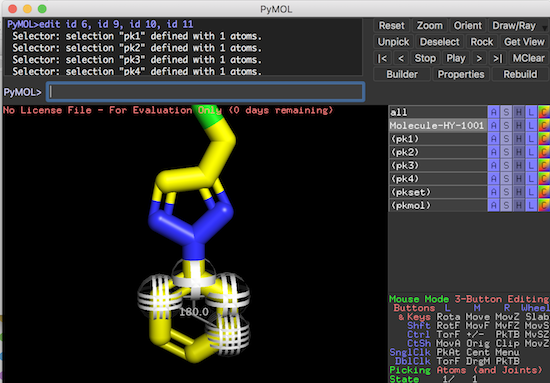Click the A action button for pk2
This screenshot has height=383, width=550.
click(x=494, y=152)
